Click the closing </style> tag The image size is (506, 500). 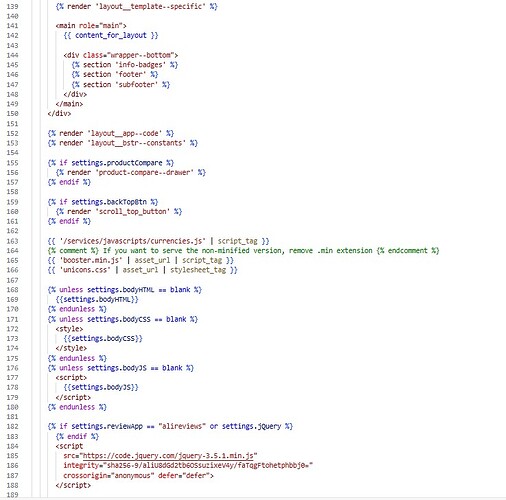coord(71,348)
